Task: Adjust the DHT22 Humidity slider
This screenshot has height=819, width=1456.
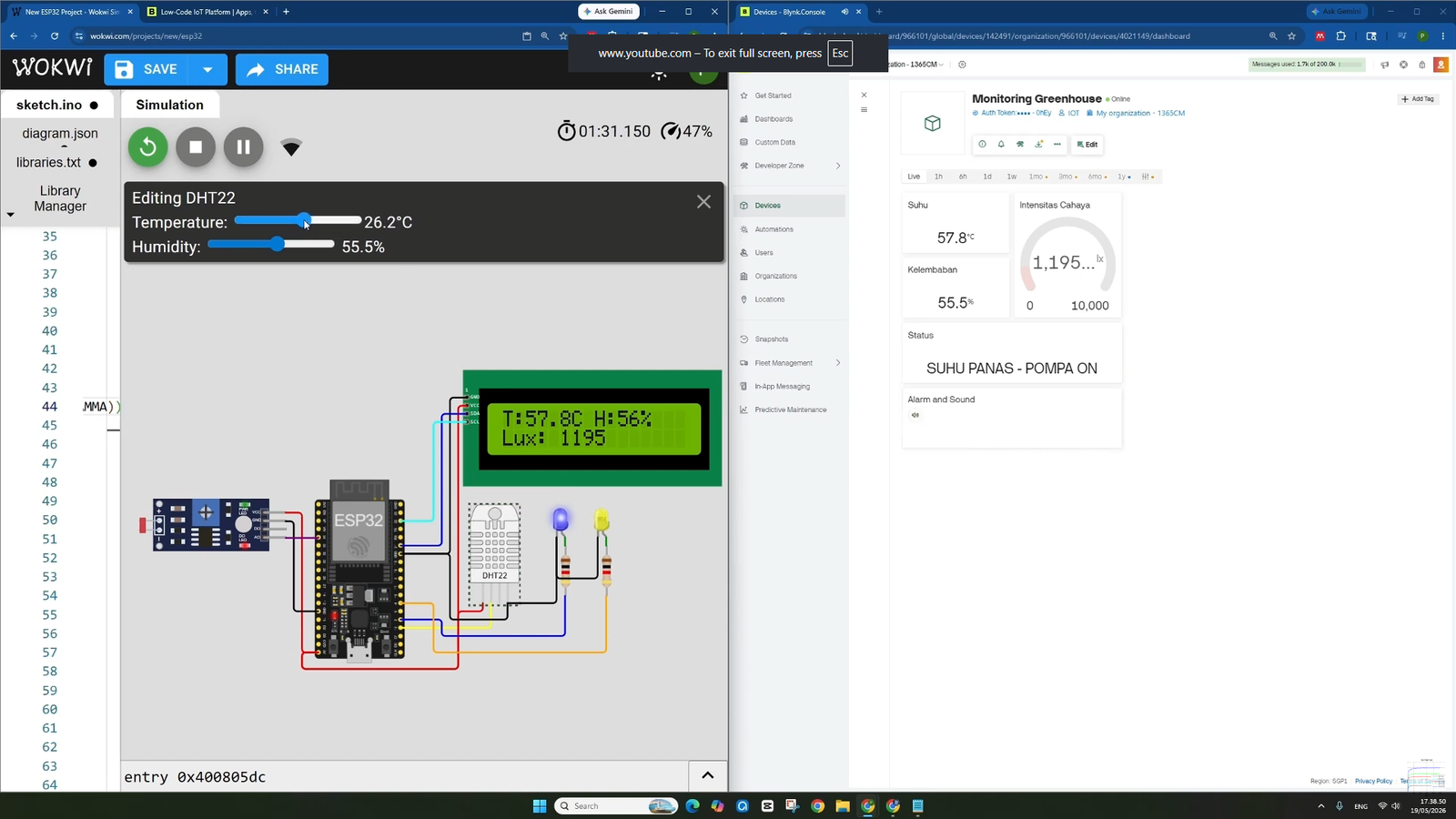Action: click(271, 244)
